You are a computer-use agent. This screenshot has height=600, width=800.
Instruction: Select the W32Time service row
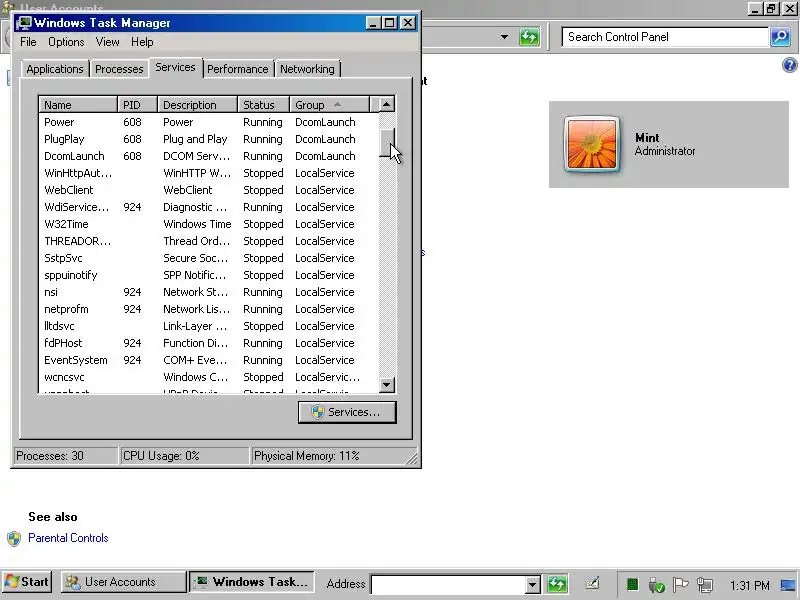(x=209, y=224)
